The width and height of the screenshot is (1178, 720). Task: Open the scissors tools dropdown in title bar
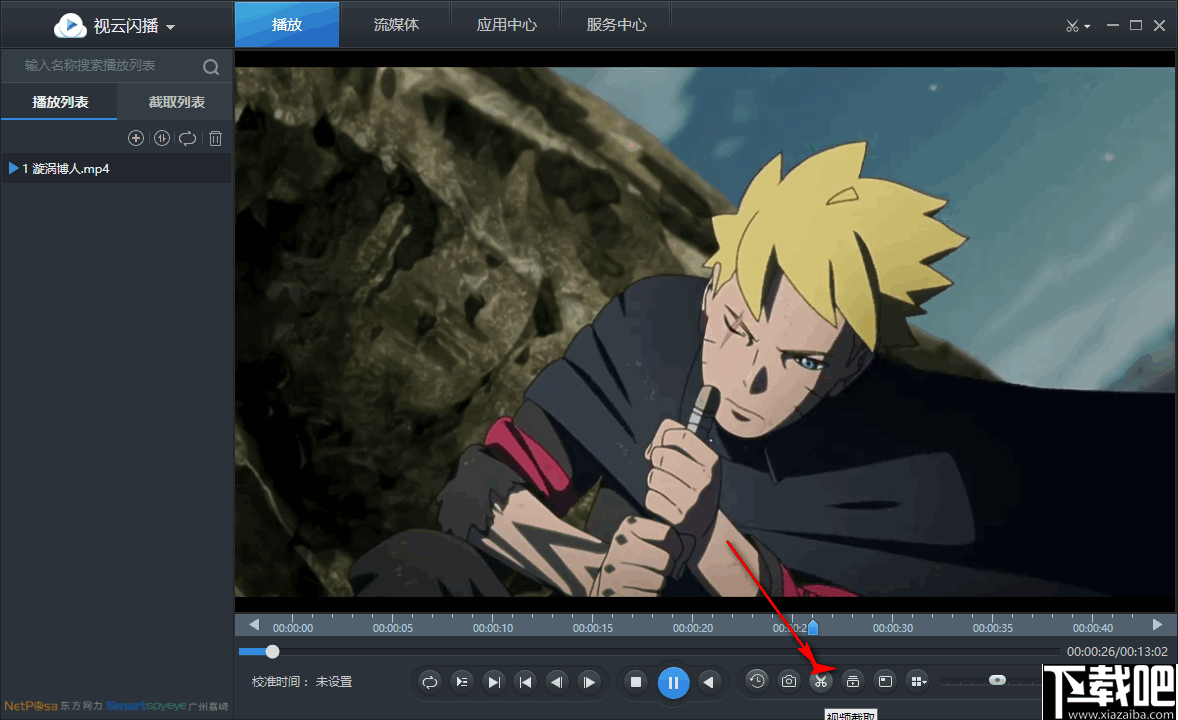tap(1078, 26)
